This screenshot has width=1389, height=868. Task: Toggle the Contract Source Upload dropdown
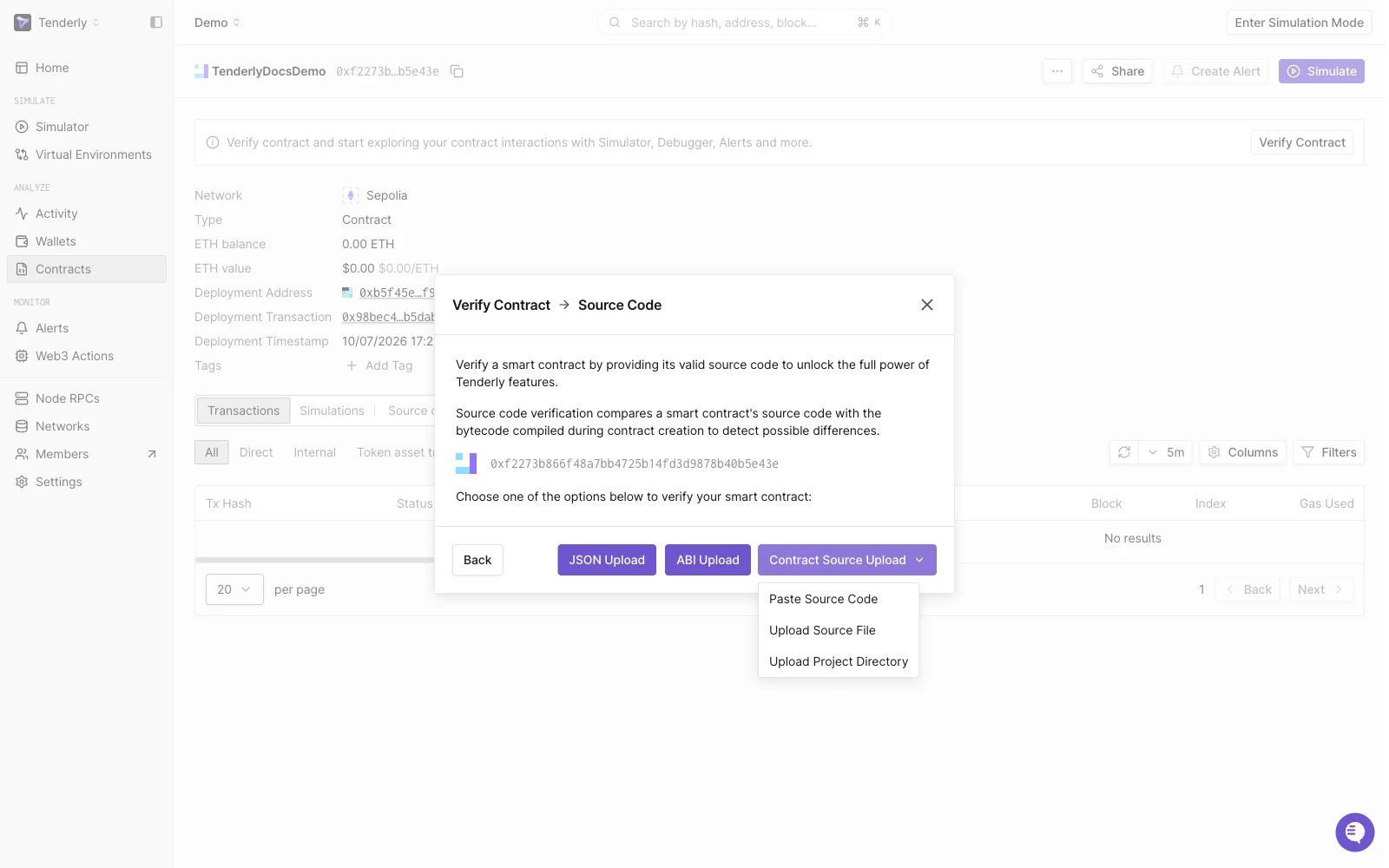(x=847, y=560)
